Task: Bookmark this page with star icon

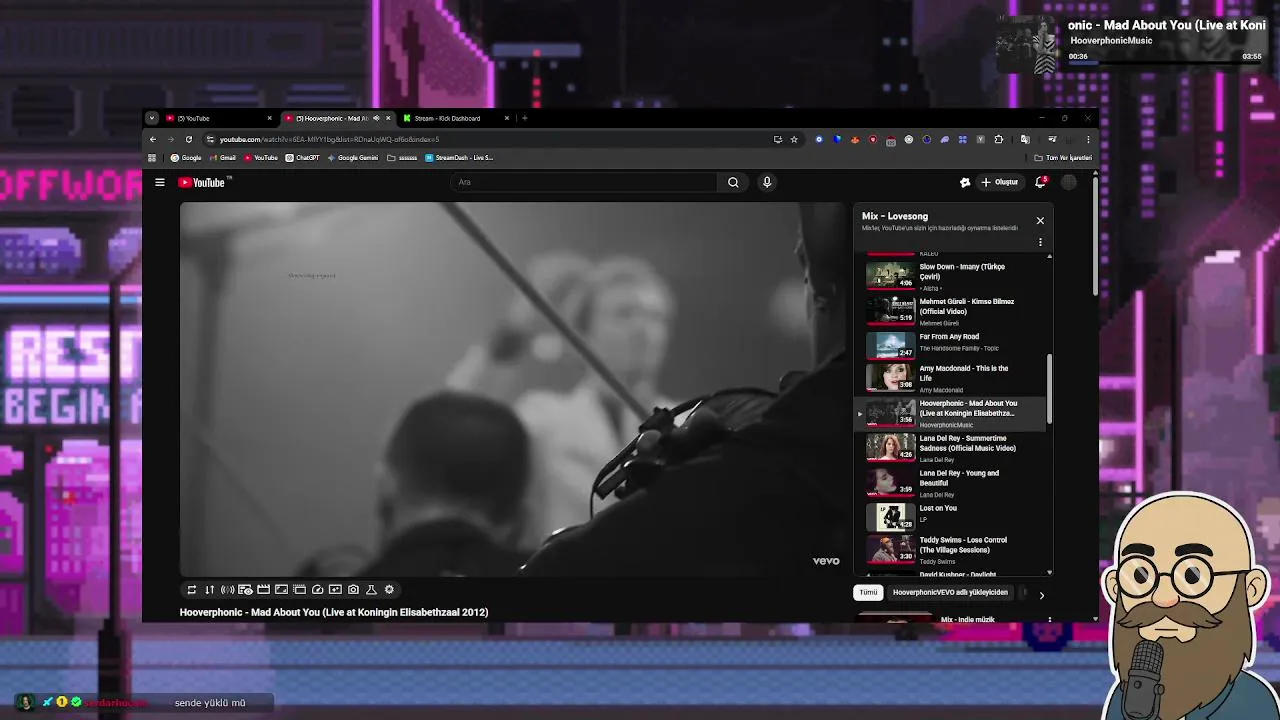Action: [794, 139]
